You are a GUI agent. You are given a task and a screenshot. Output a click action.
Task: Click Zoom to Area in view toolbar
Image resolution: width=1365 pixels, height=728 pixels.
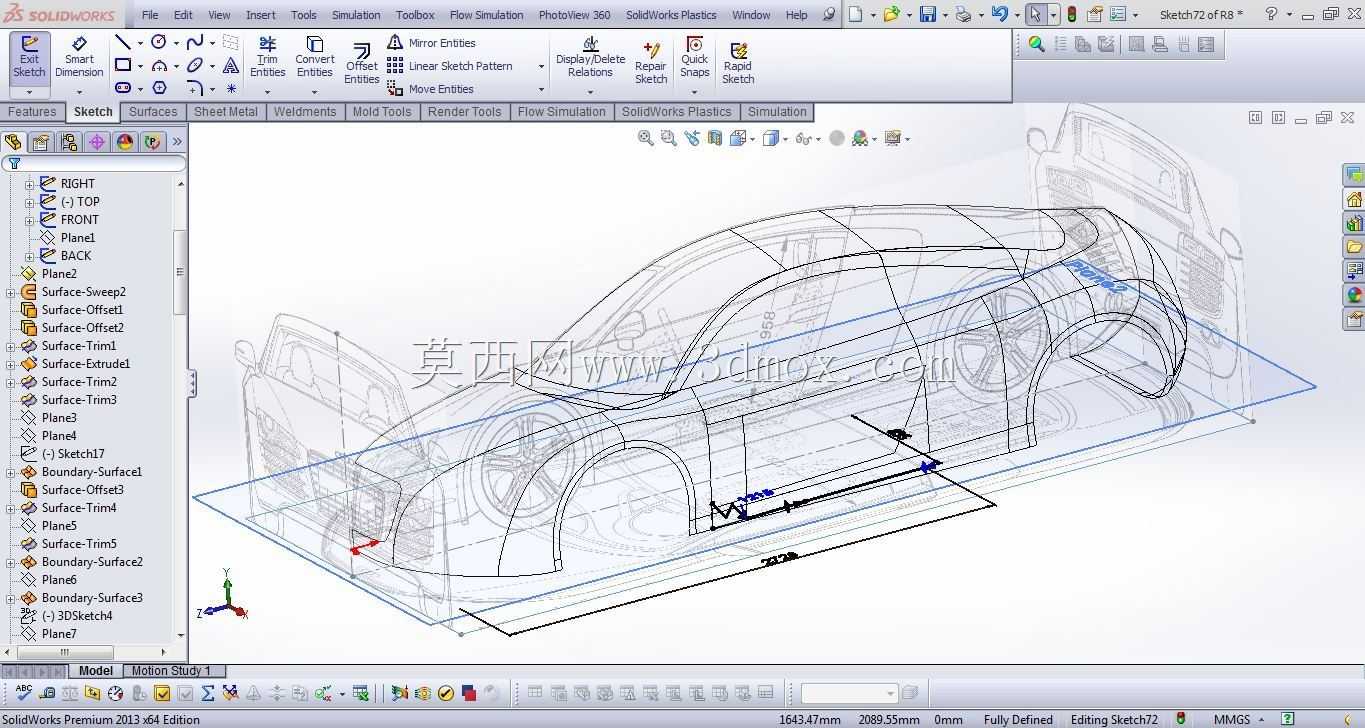[x=669, y=139]
